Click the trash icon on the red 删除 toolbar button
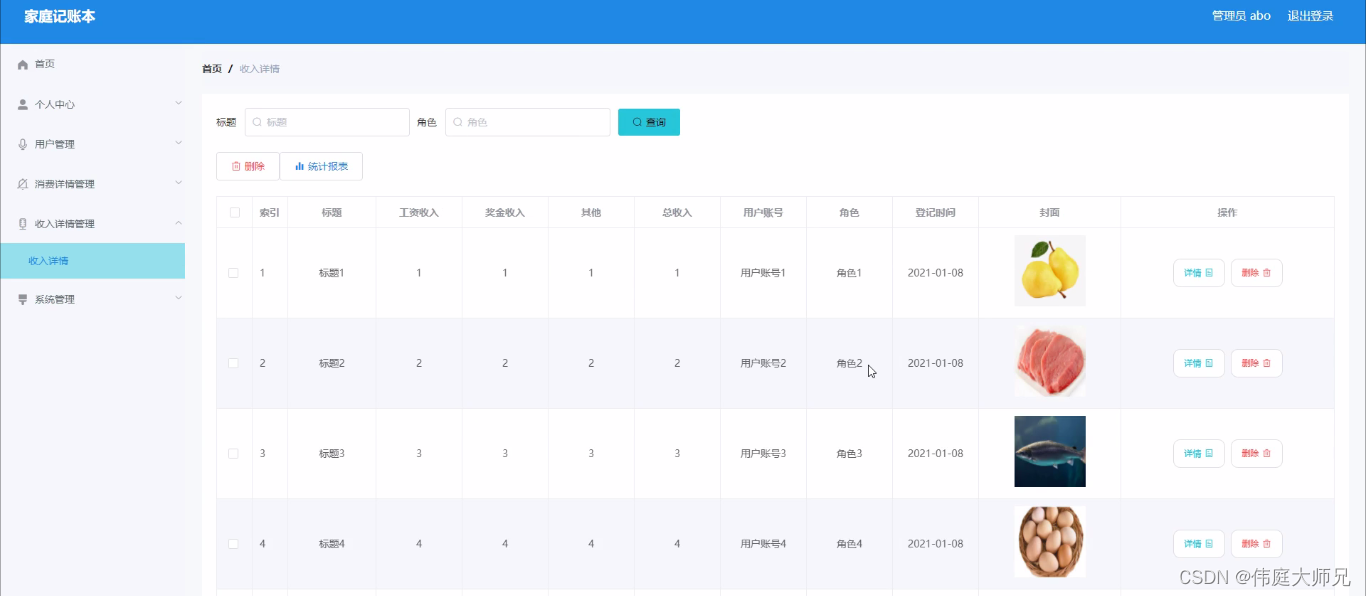The height and width of the screenshot is (596, 1366). [x=236, y=166]
